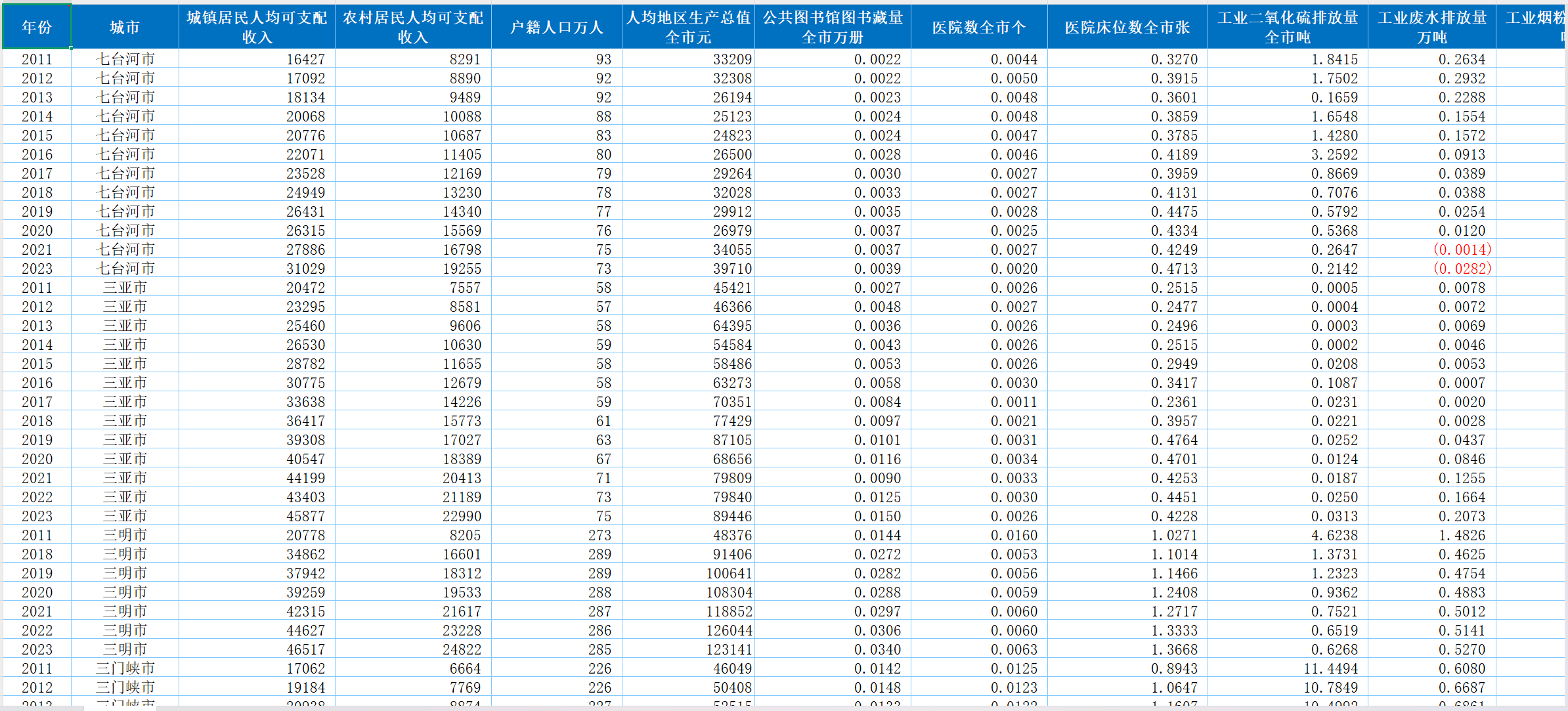Click 工业二氧化硫排放量全市吨 header cell
Viewport: 1568px width, 711px height.
click(x=1287, y=27)
